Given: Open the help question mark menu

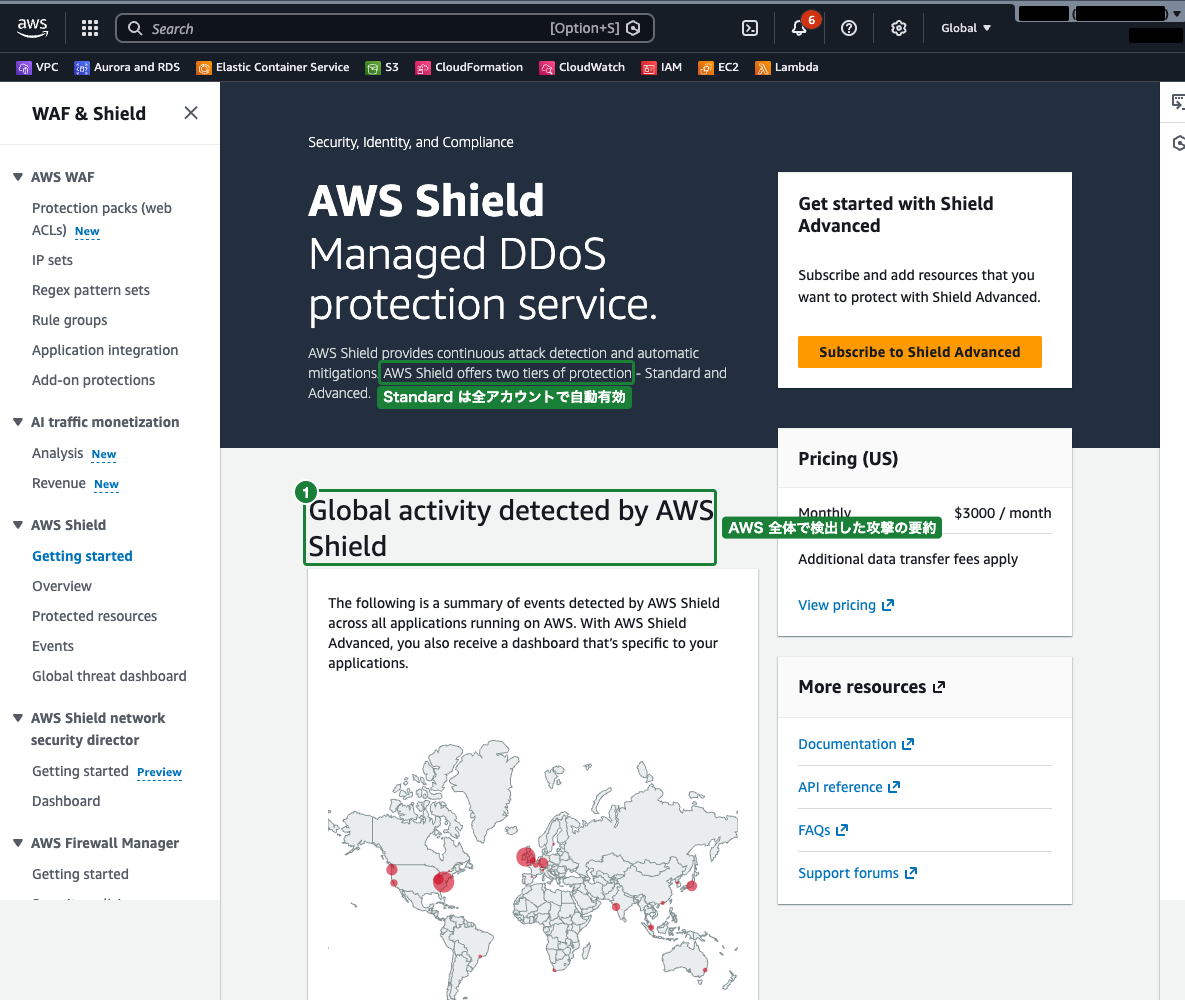Looking at the screenshot, I should pyautogui.click(x=849, y=28).
